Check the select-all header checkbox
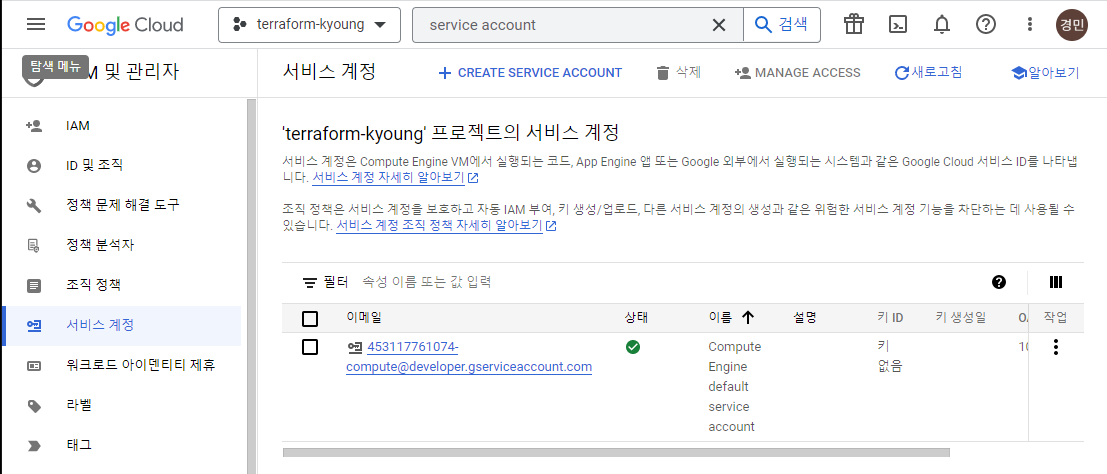The image size is (1107, 474). tap(310, 319)
